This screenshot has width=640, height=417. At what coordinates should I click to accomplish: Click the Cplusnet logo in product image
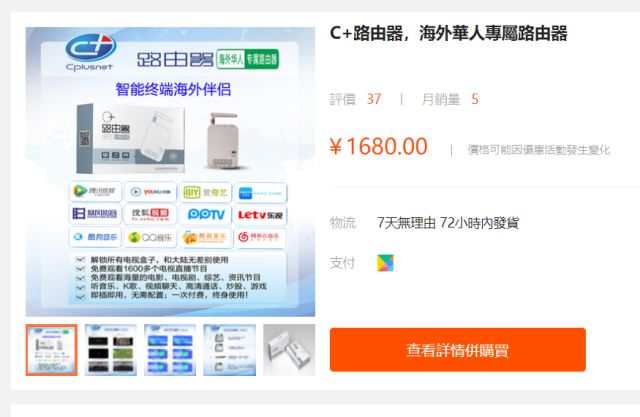[x=90, y=53]
